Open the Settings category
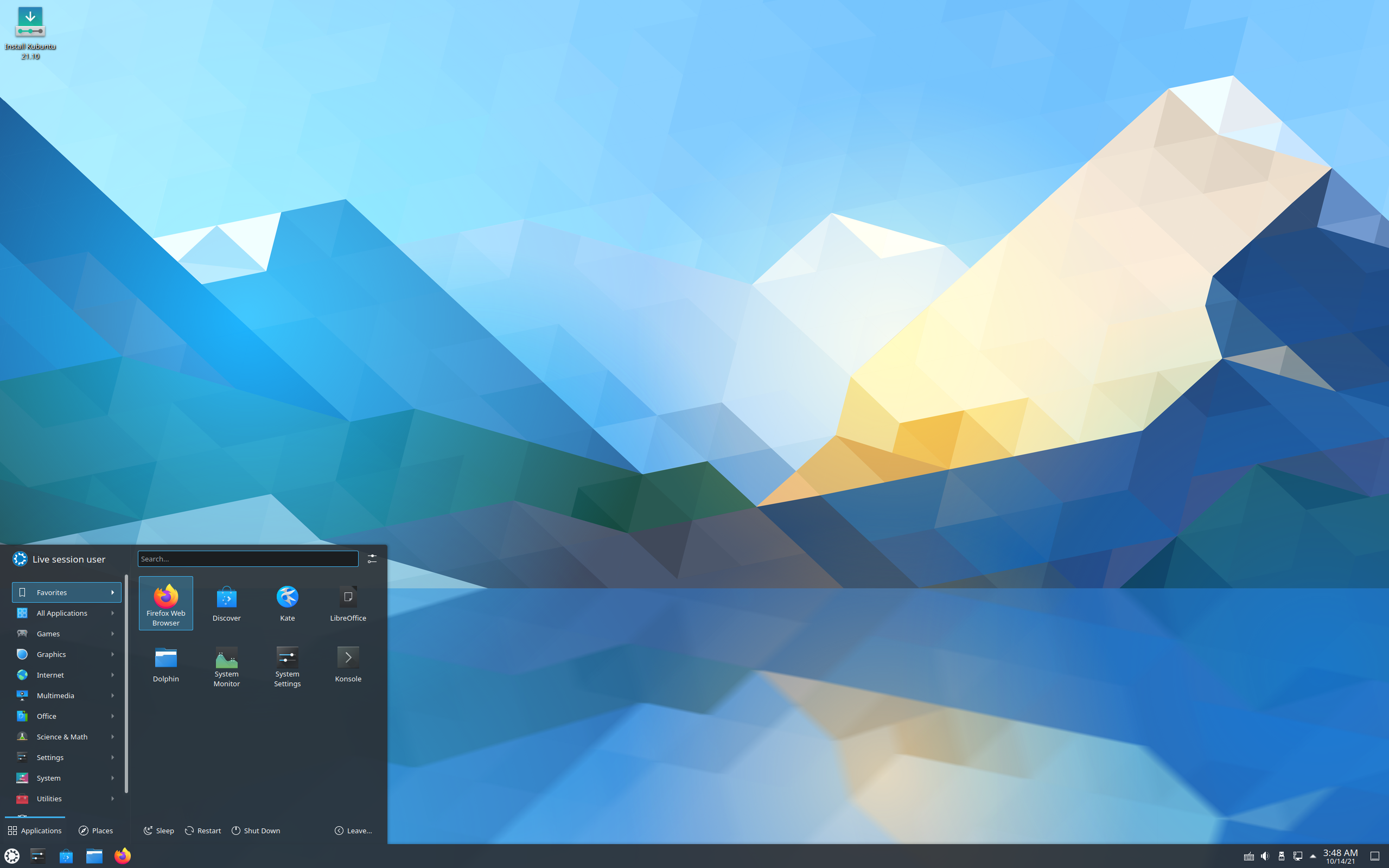Screen dimensions: 1389x868 pos(67,758)
